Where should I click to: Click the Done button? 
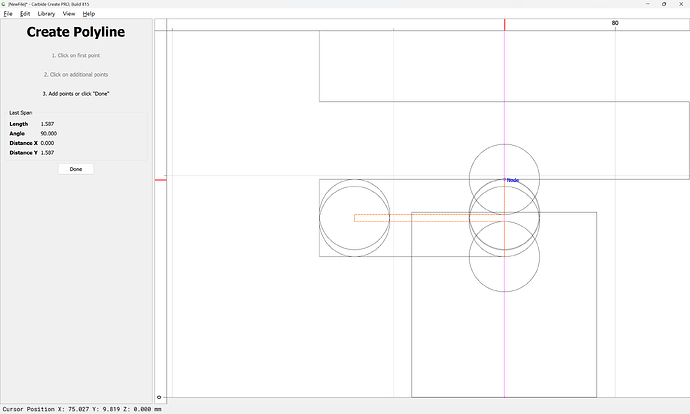[76, 169]
